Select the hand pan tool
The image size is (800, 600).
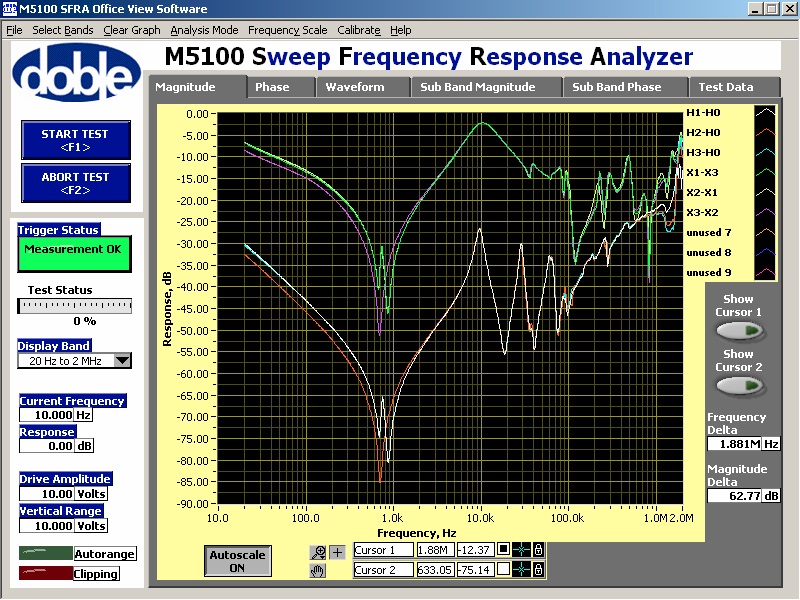[318, 570]
